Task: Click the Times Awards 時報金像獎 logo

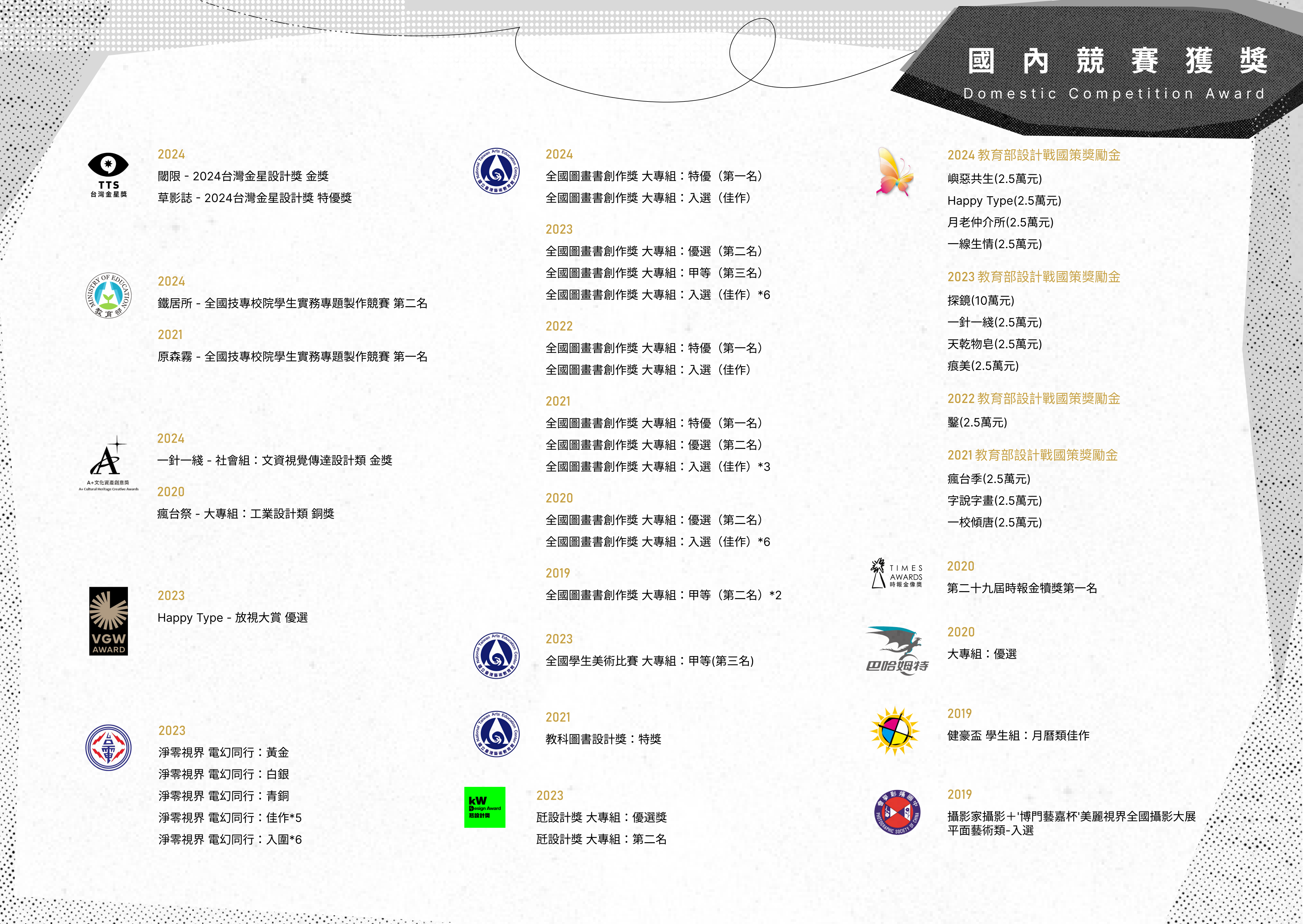Action: [x=897, y=573]
